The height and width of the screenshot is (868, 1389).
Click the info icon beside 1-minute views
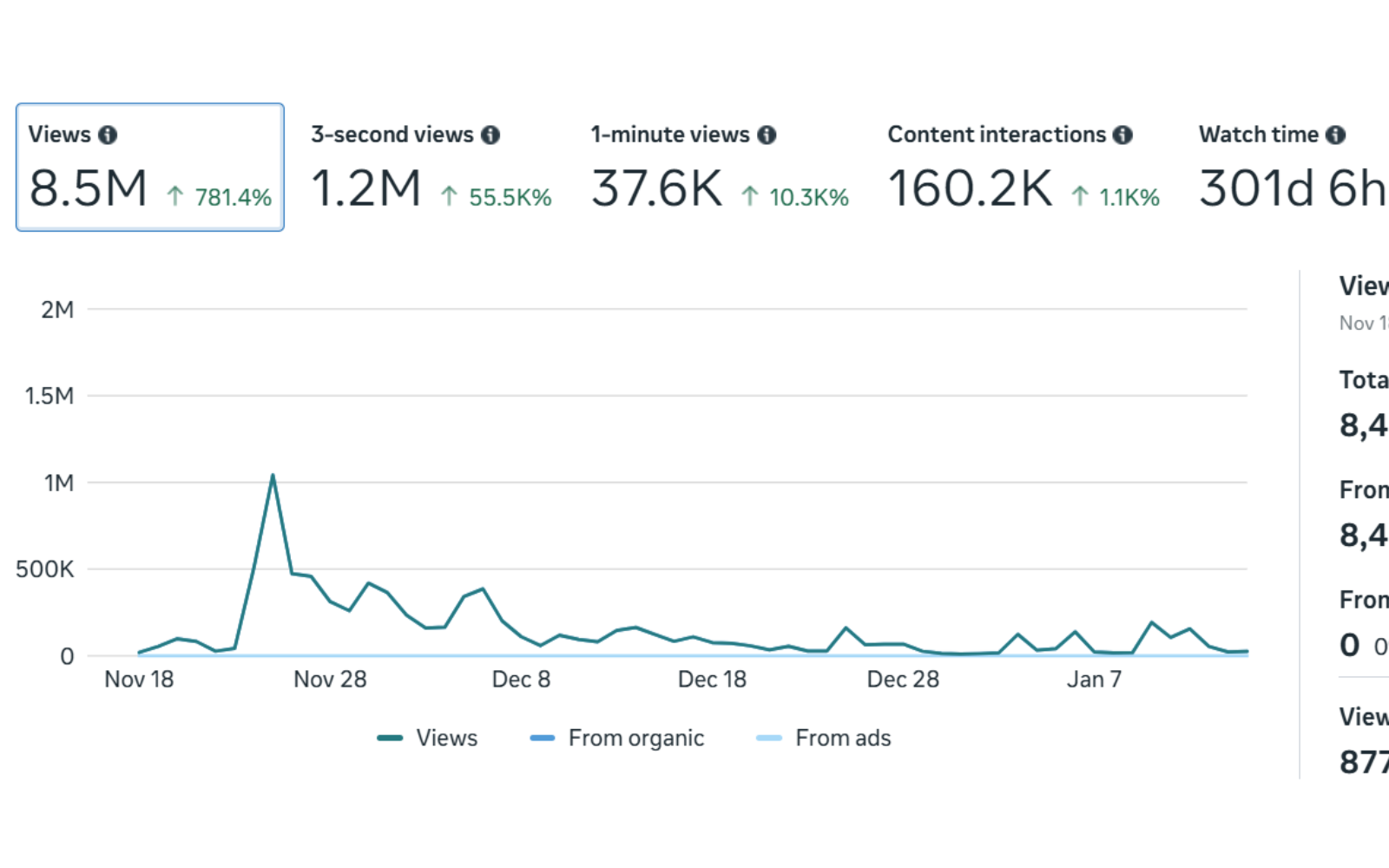point(767,135)
